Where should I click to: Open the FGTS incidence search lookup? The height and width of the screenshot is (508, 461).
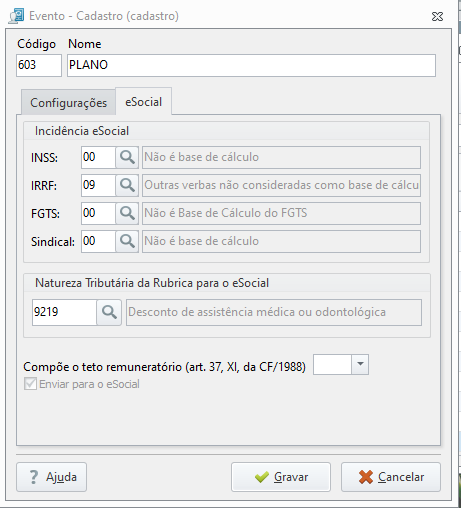coord(127,213)
